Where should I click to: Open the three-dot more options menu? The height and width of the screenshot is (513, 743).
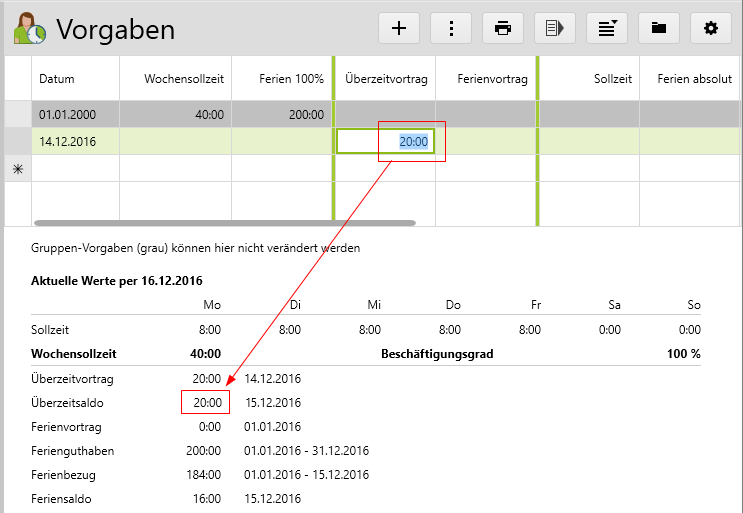[x=451, y=28]
